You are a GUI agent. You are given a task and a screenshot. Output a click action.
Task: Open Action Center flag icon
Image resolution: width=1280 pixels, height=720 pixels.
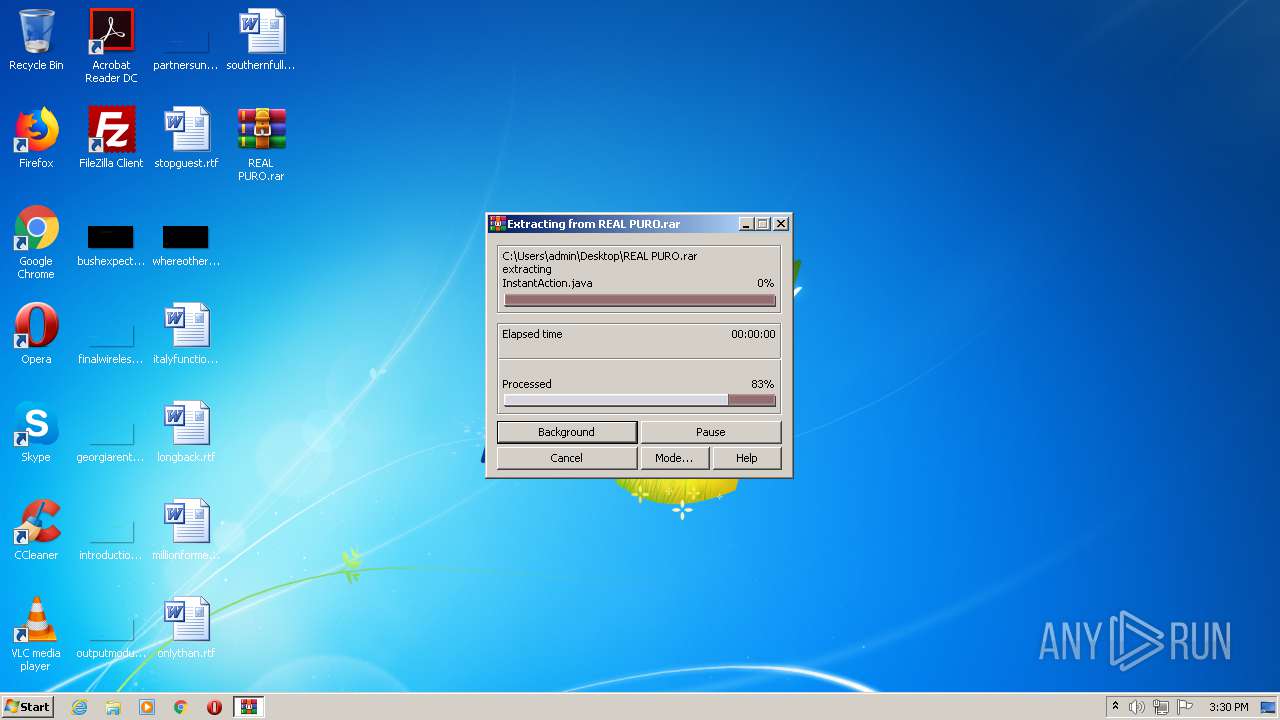tap(1185, 707)
